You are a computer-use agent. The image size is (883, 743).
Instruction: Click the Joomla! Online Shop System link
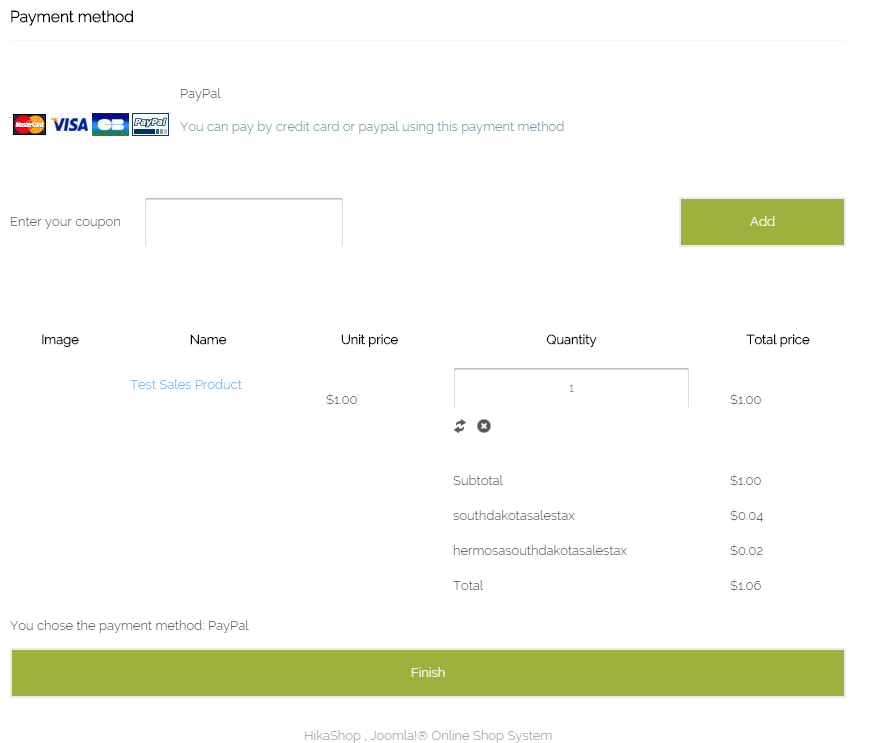point(461,736)
